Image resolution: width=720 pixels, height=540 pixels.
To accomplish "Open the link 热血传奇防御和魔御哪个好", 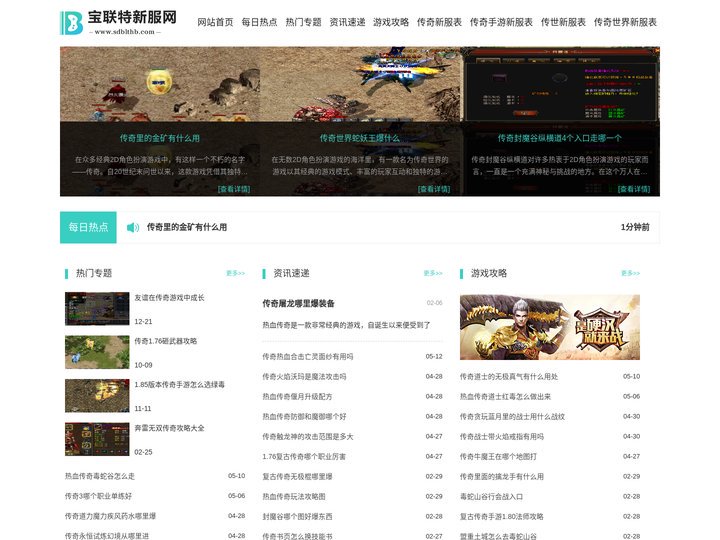I will tap(304, 416).
